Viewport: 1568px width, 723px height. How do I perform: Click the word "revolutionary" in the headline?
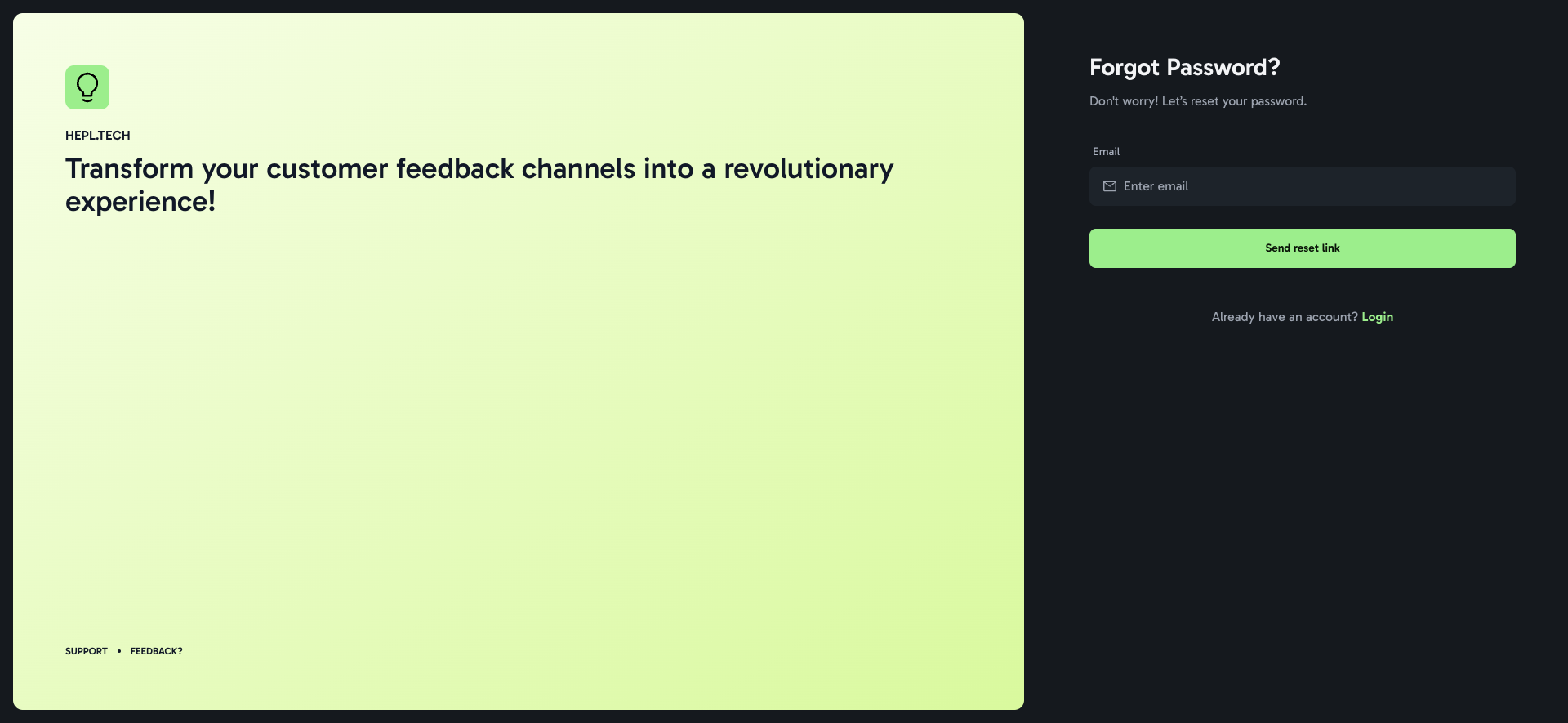808,169
